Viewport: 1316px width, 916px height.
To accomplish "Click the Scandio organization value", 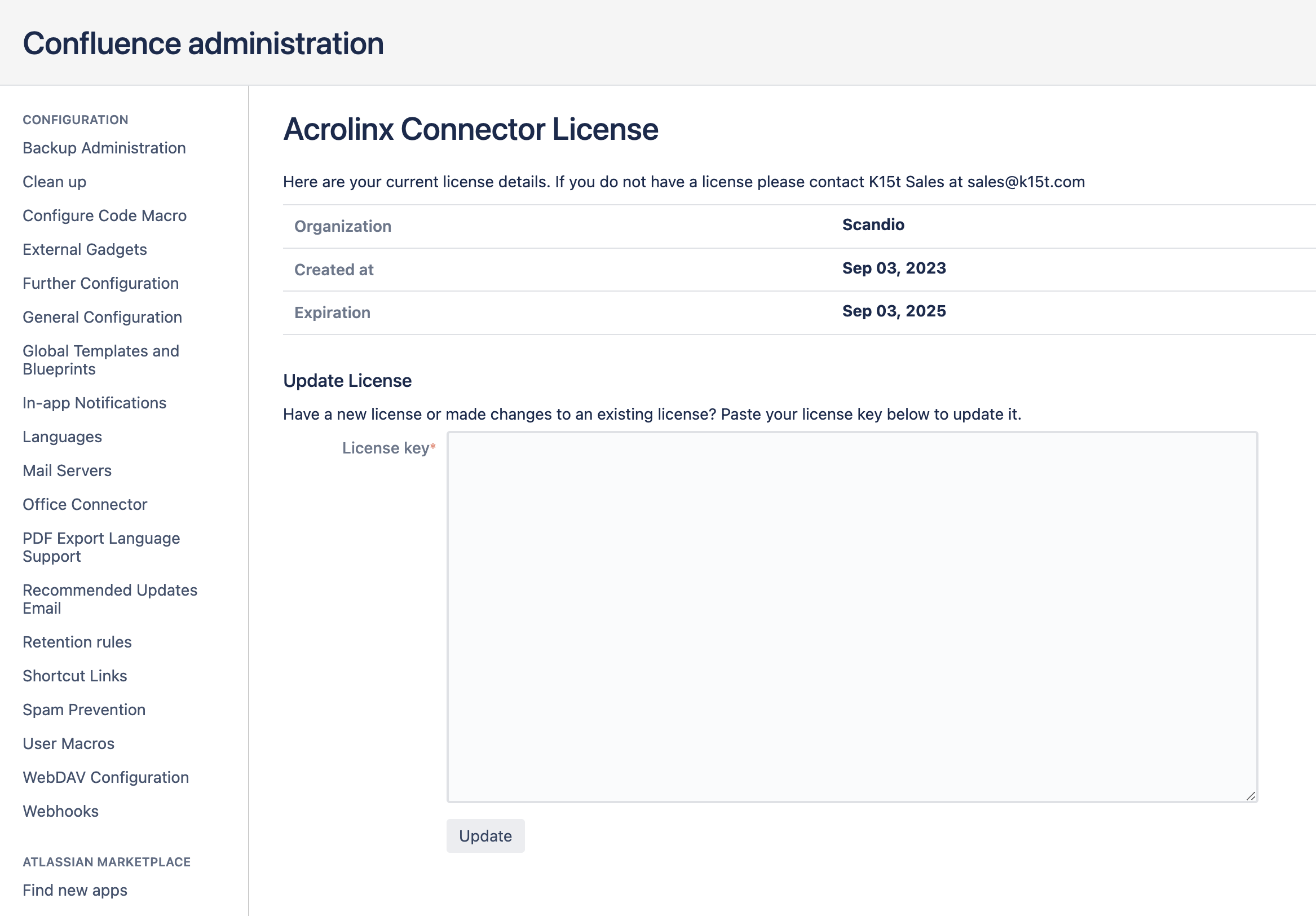I will [x=873, y=224].
